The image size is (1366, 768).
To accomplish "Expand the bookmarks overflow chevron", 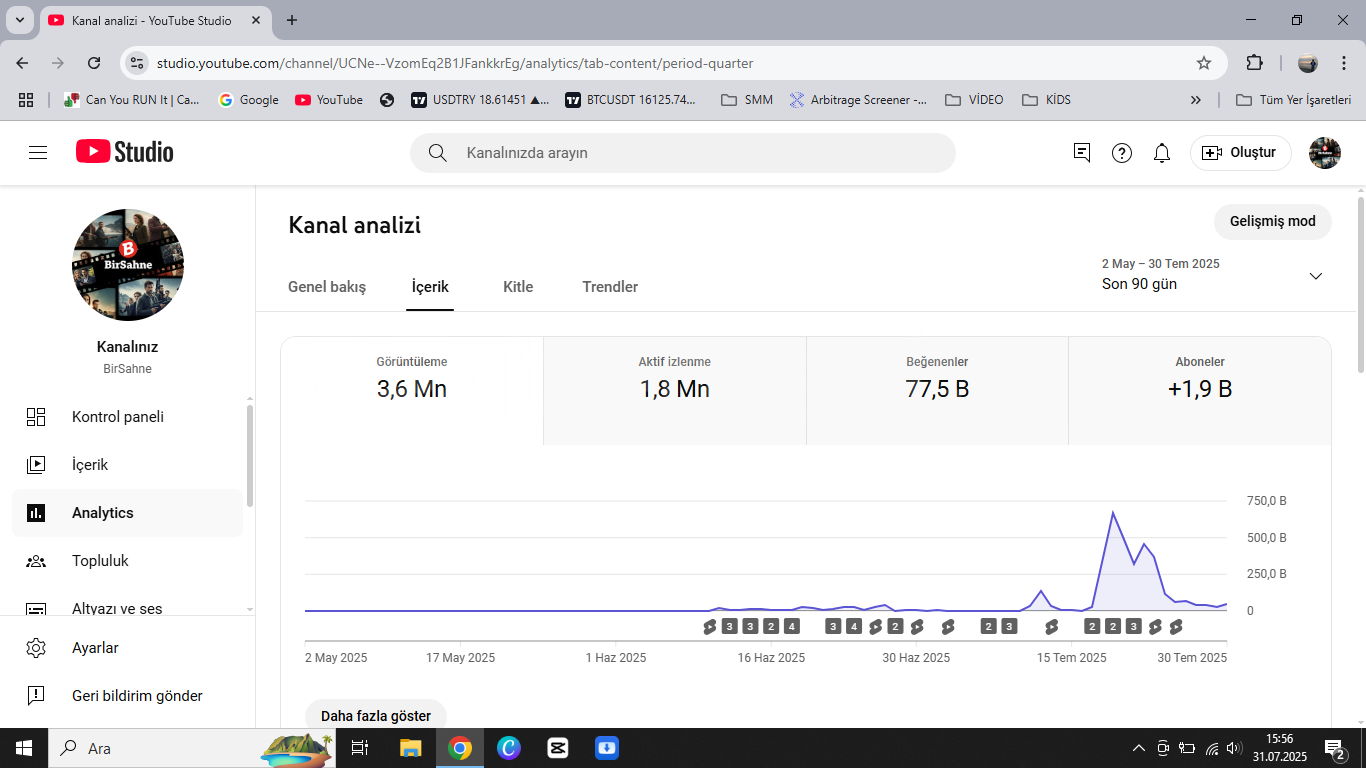I will coord(1195,100).
